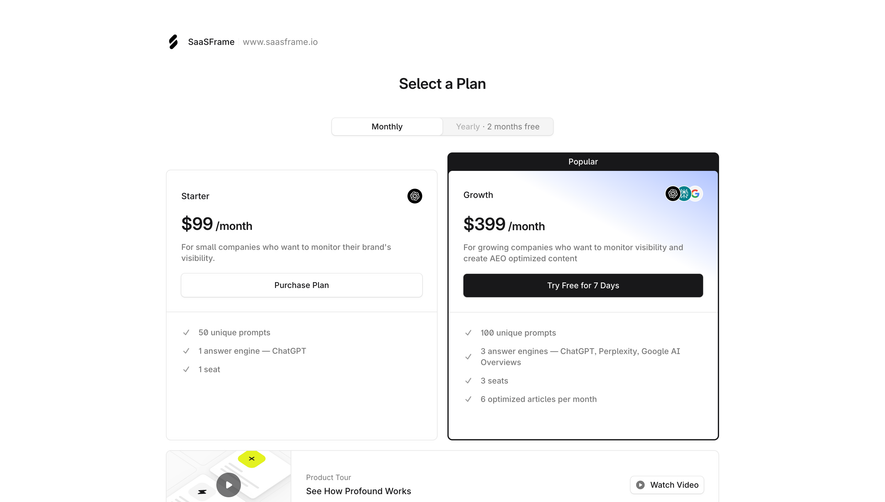Screen dimensions: 885x502
Task: Play the product tour video thumbnail
Action: pyautogui.click(x=229, y=484)
